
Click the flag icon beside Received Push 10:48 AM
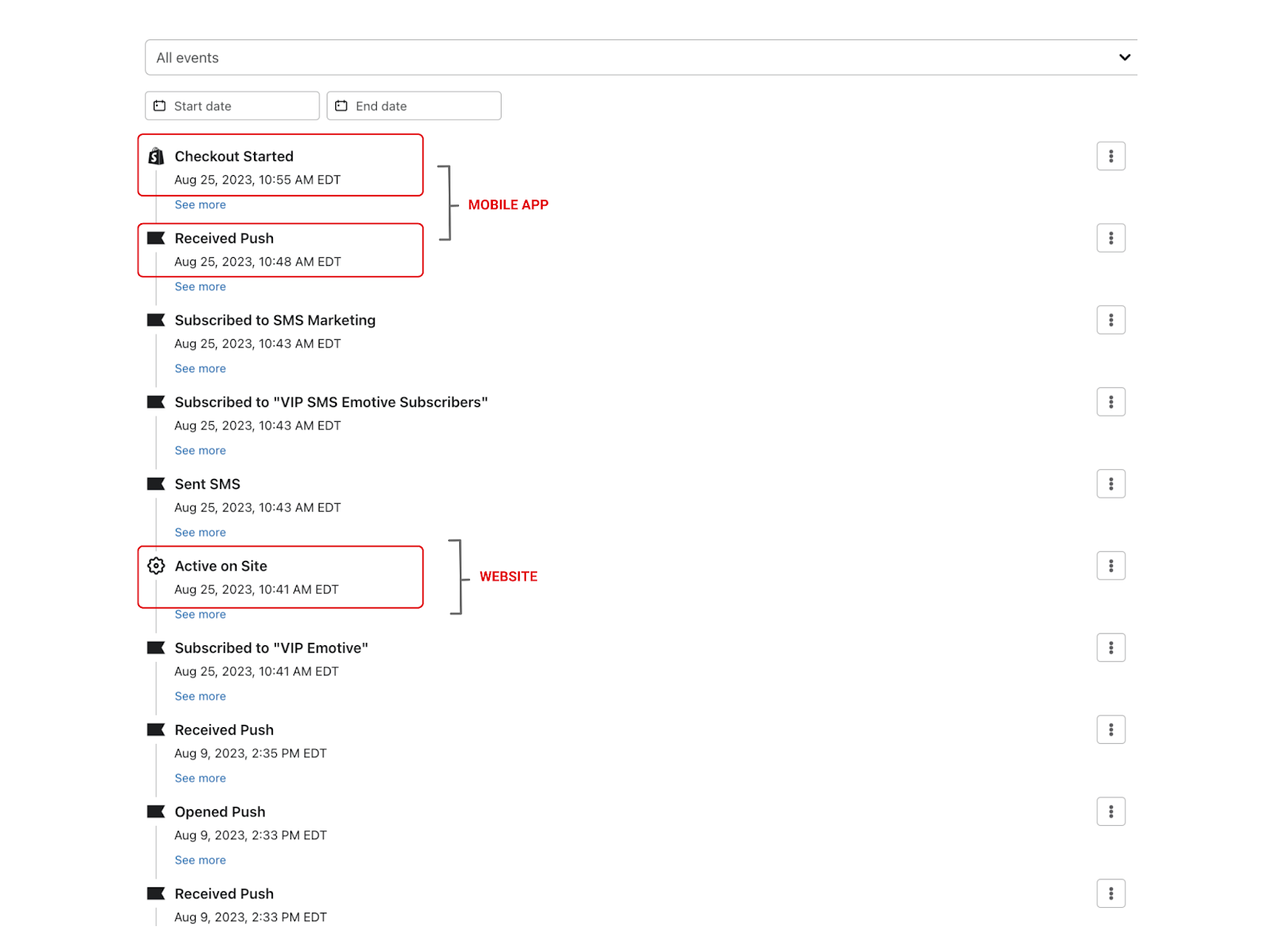(x=156, y=238)
